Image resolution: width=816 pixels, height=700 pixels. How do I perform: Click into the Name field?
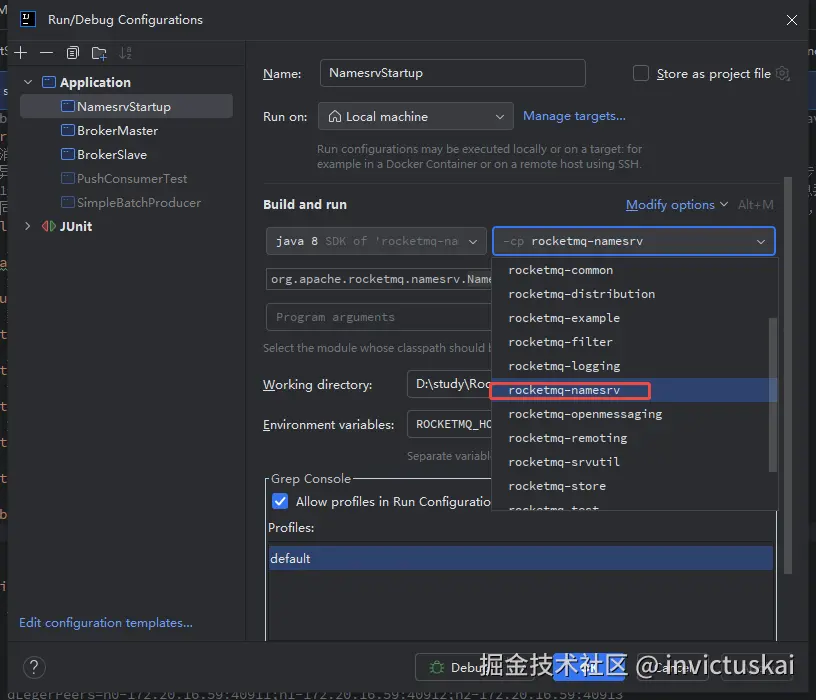(x=453, y=73)
